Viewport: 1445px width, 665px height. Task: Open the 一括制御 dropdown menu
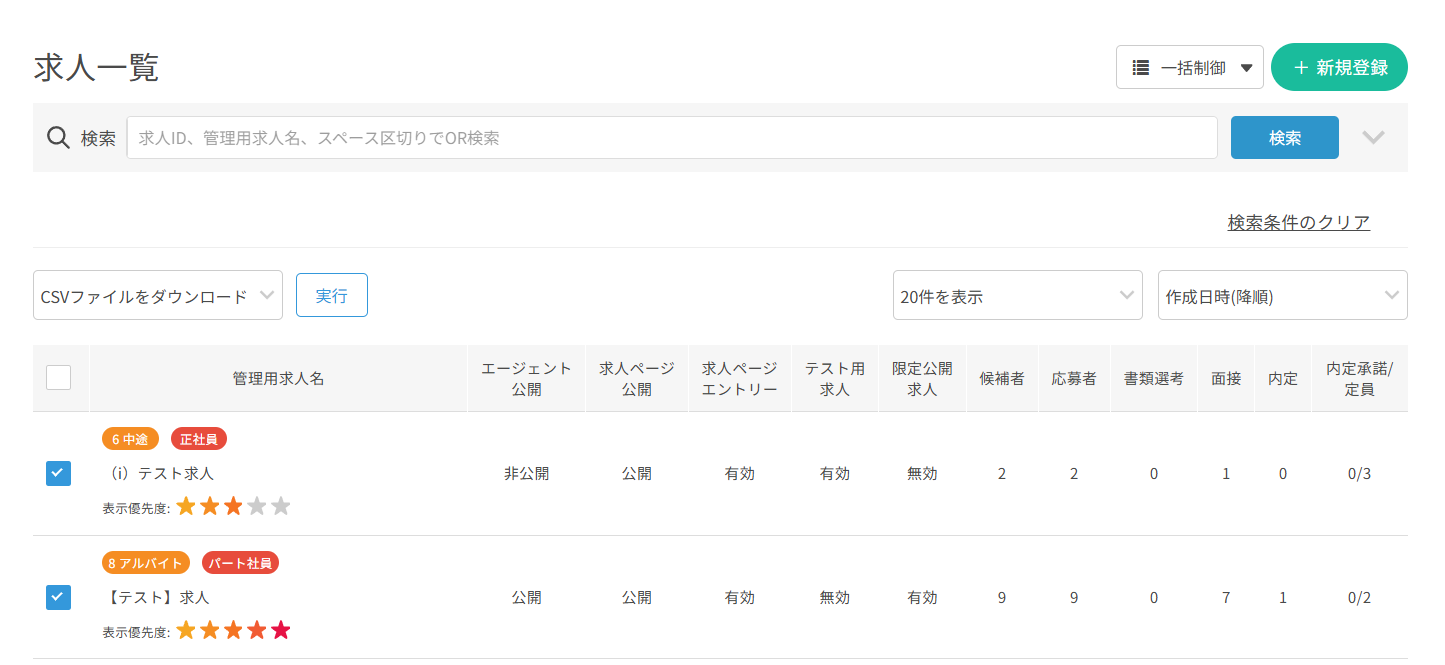tap(1190, 68)
